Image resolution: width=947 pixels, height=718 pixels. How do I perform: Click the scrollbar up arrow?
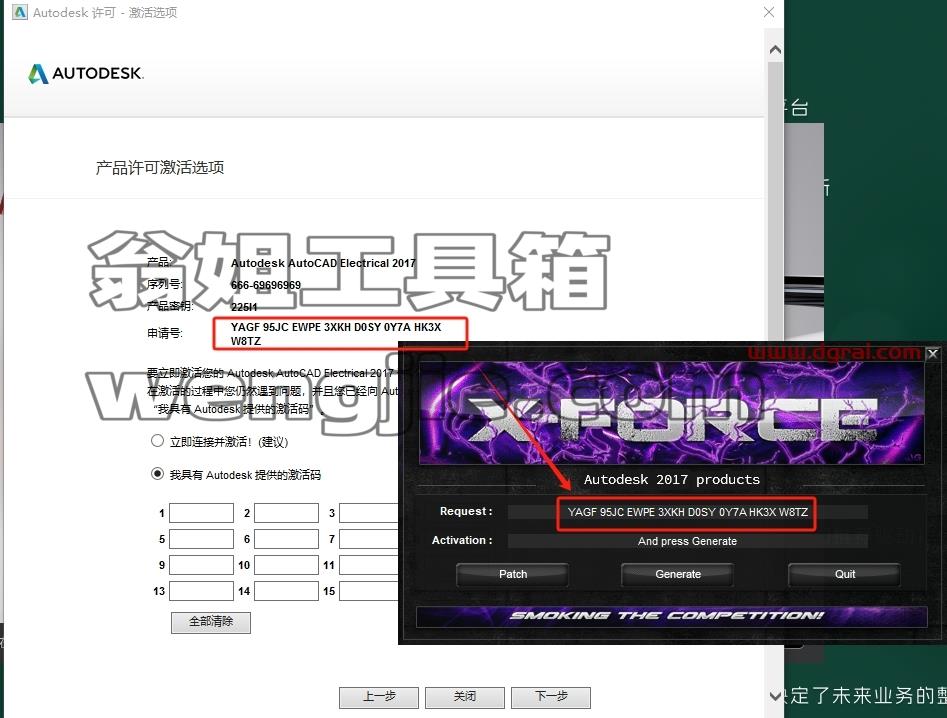tap(775, 50)
